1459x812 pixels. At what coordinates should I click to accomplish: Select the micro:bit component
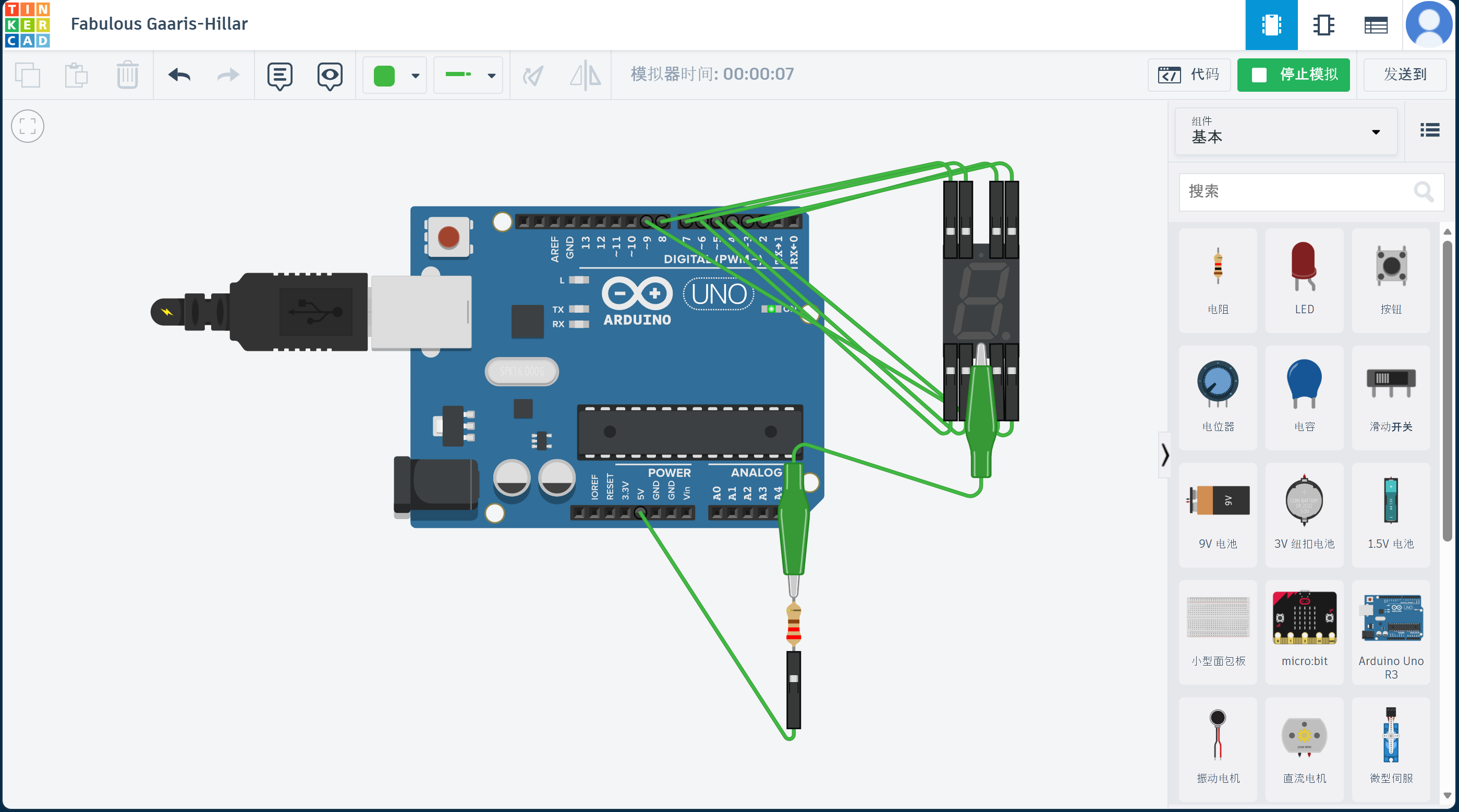tap(1304, 632)
